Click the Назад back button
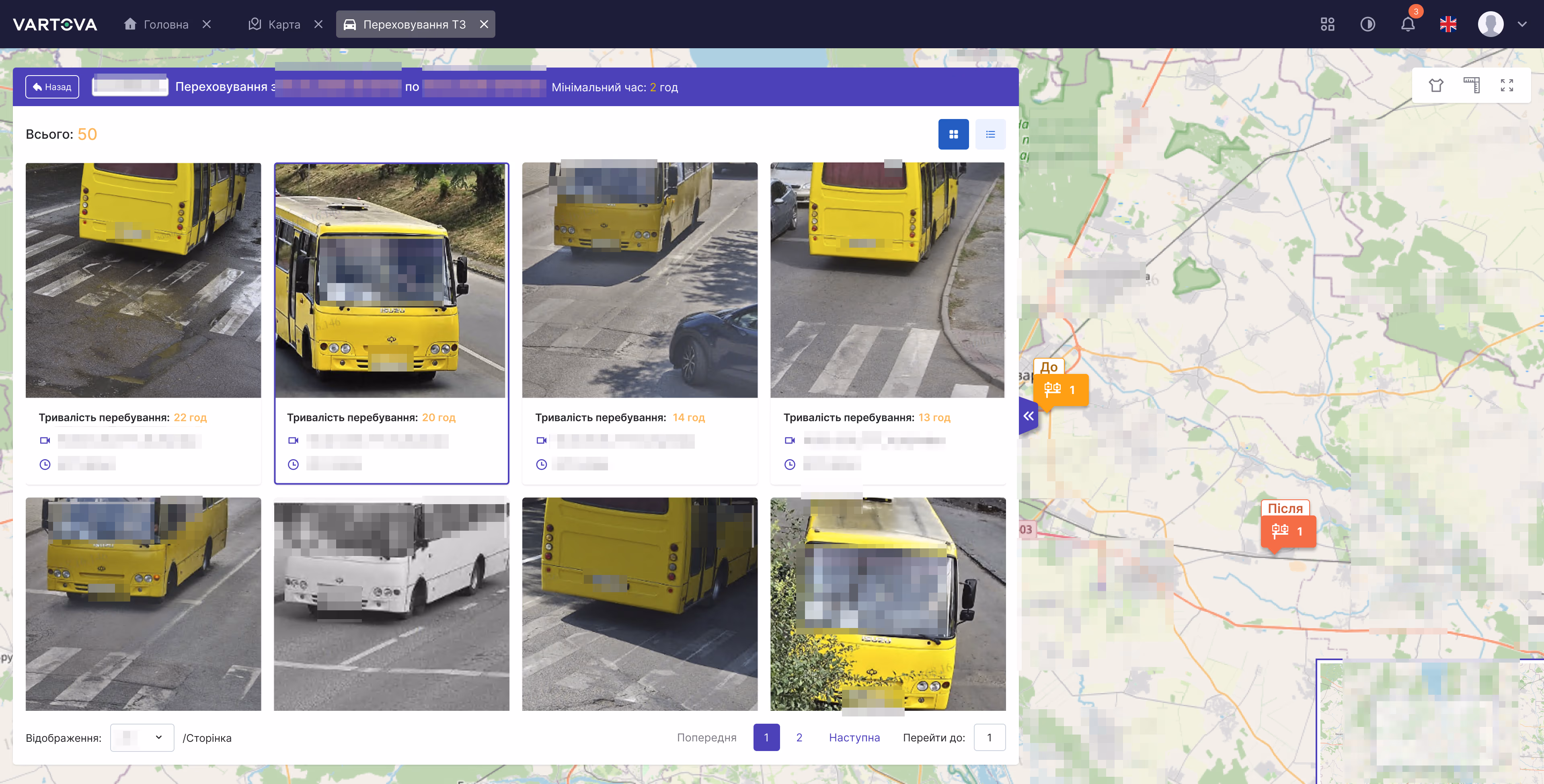Image resolution: width=1544 pixels, height=784 pixels. click(x=52, y=87)
